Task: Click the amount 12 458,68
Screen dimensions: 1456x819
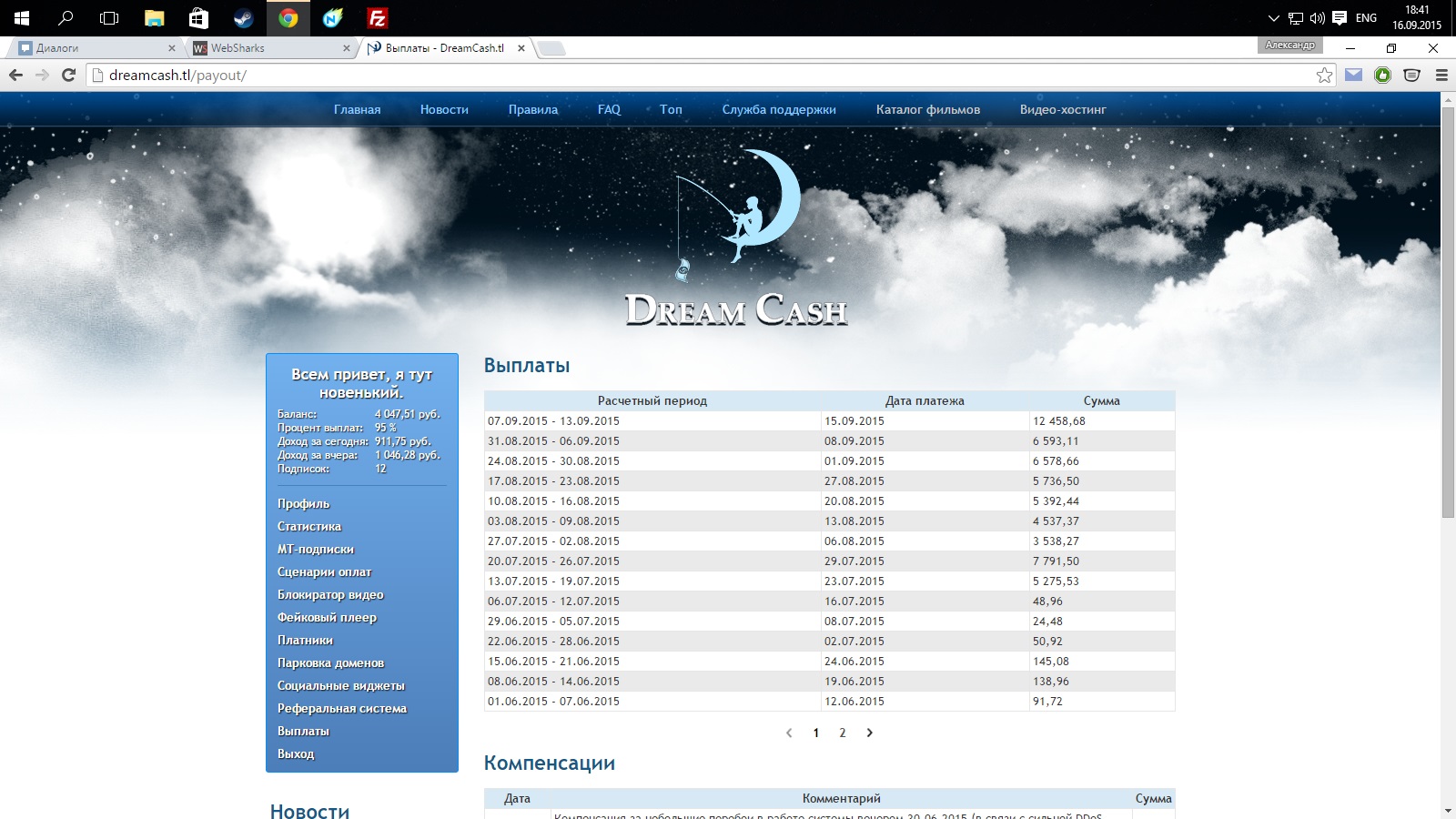Action: pos(1059,421)
